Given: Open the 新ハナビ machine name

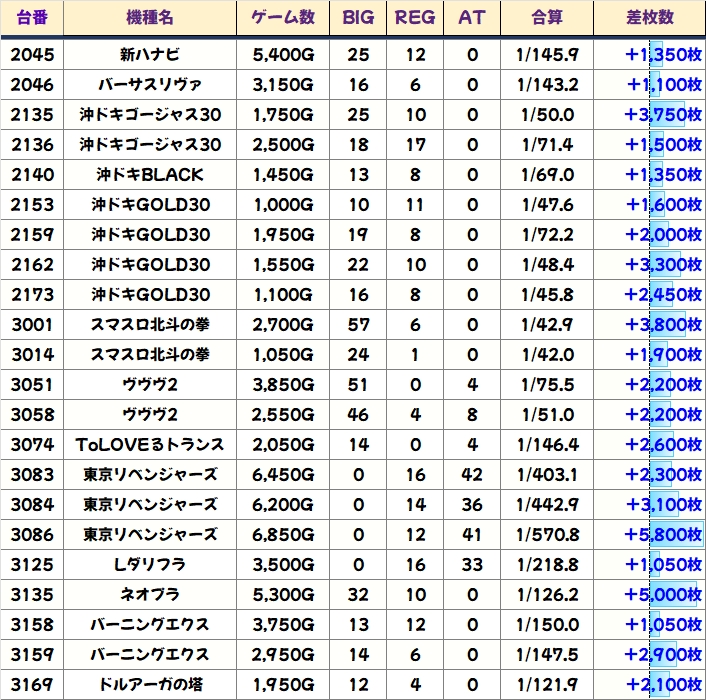Looking at the screenshot, I should [150, 54].
